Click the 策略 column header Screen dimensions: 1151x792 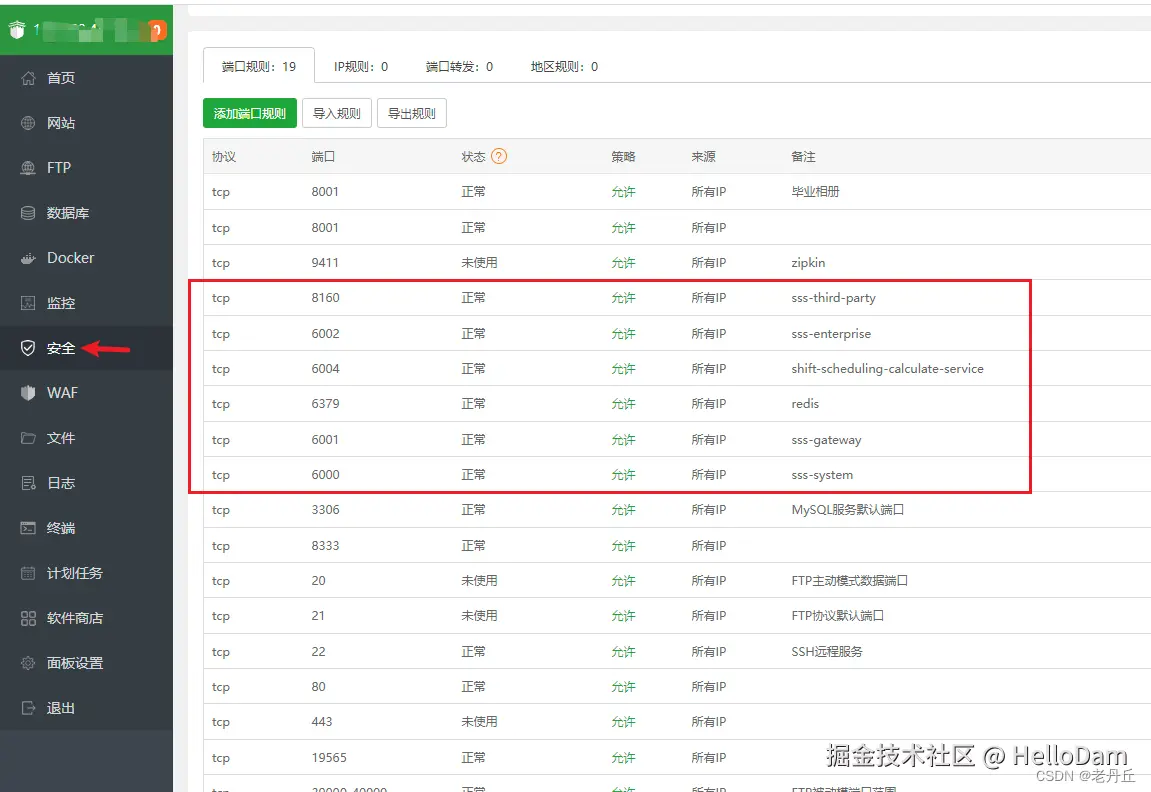tap(623, 156)
